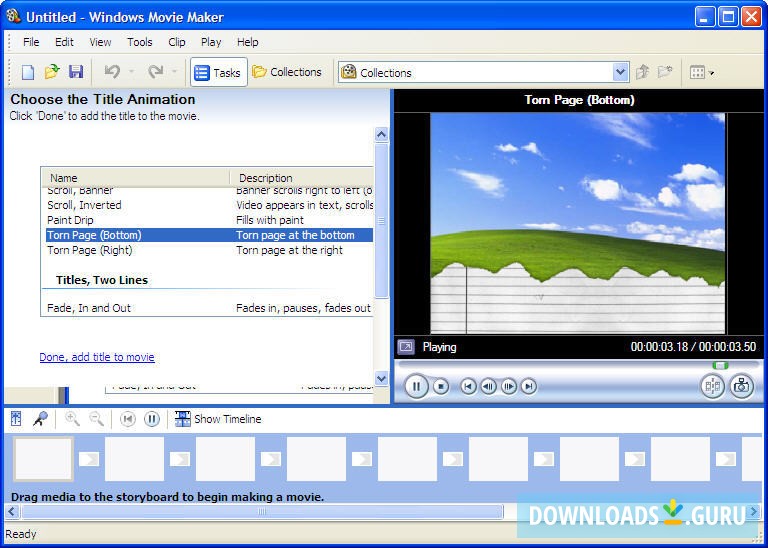Screen dimensions: 768x548
Task: Click the New Collection Folder icon
Action: (x=665, y=72)
